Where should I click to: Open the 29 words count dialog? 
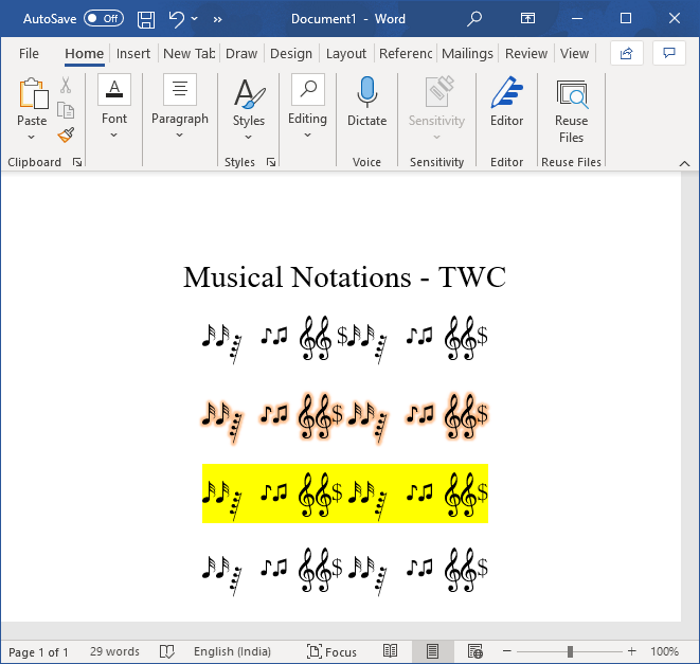[115, 652]
